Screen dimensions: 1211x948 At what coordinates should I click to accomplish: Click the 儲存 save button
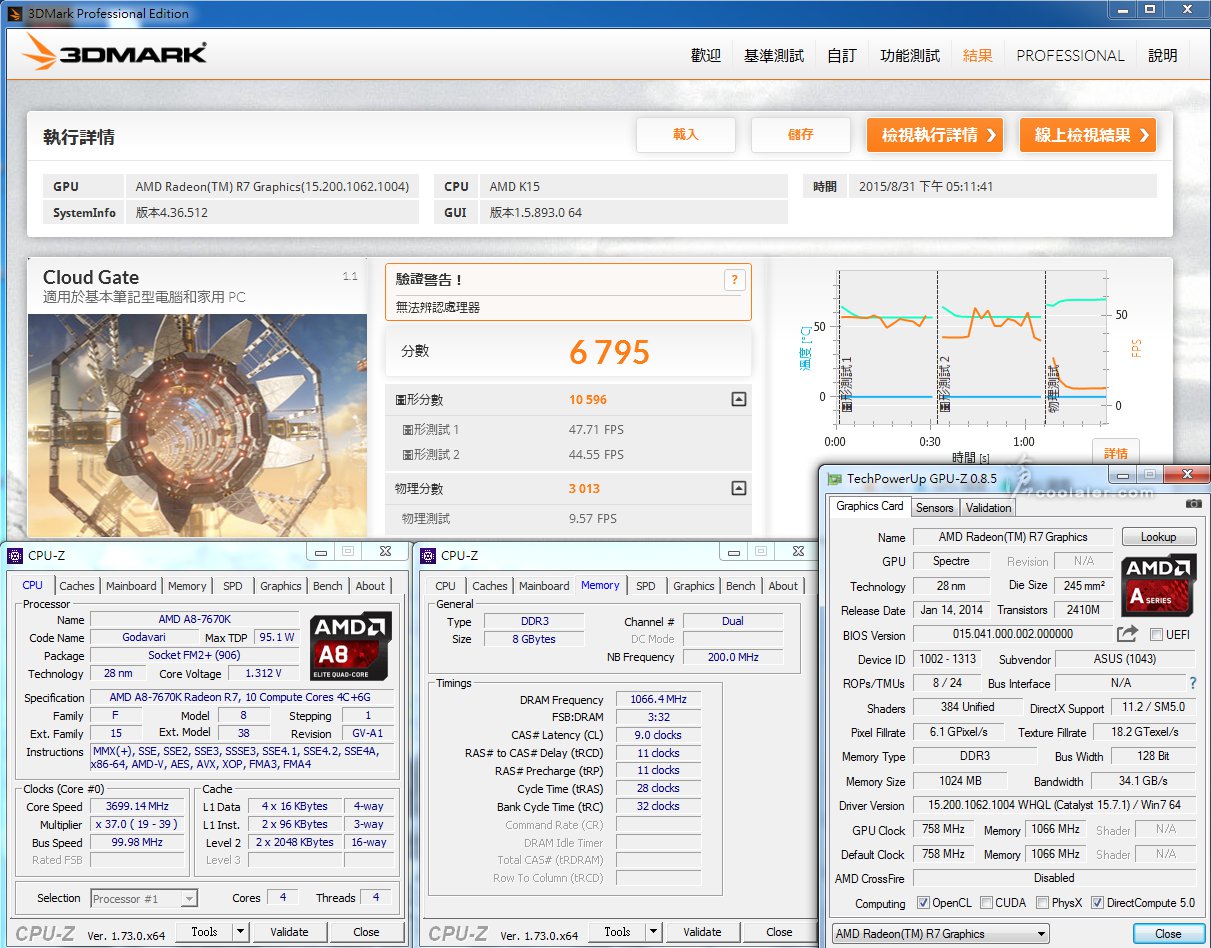pyautogui.click(x=801, y=135)
